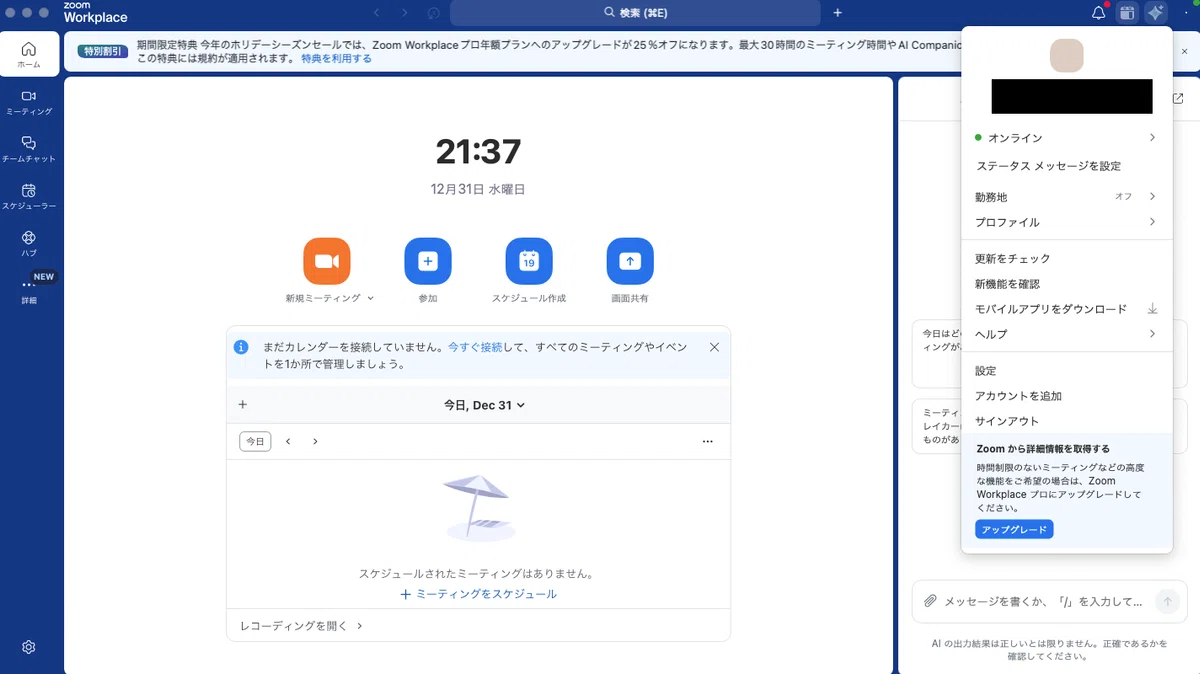
Task: Go to previous day in calendar
Action: point(288,441)
